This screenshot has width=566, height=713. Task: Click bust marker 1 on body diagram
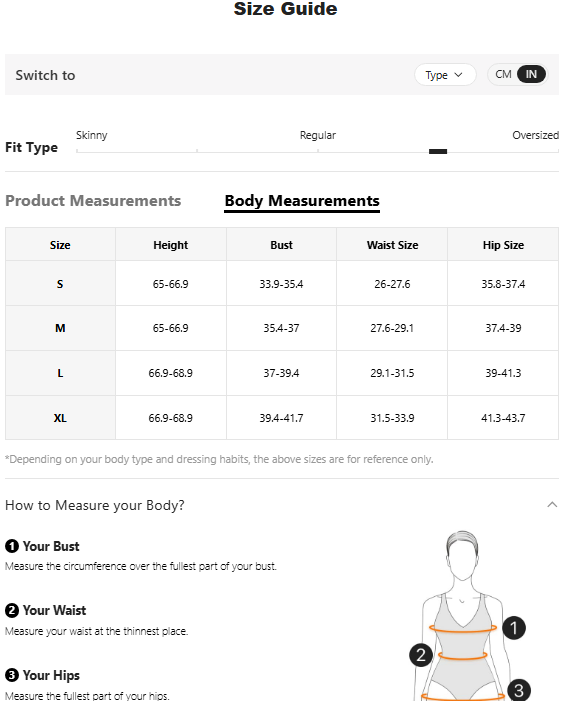514,628
